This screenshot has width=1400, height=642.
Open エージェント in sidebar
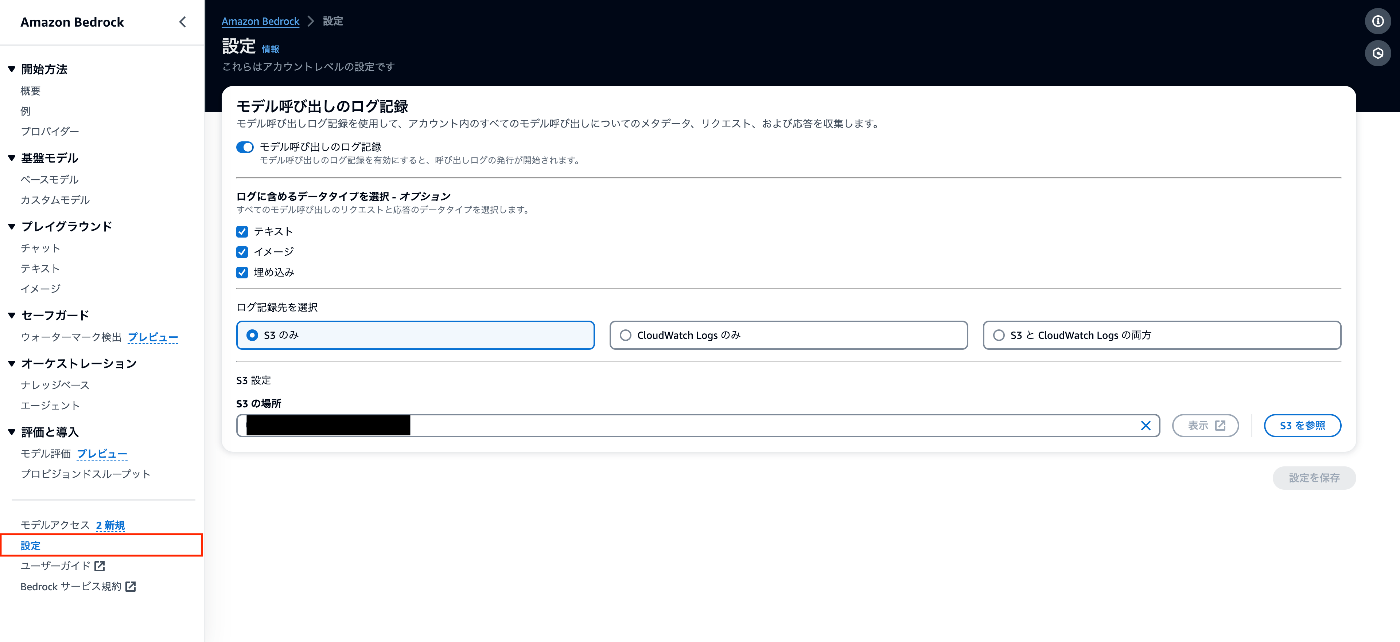click(50, 405)
